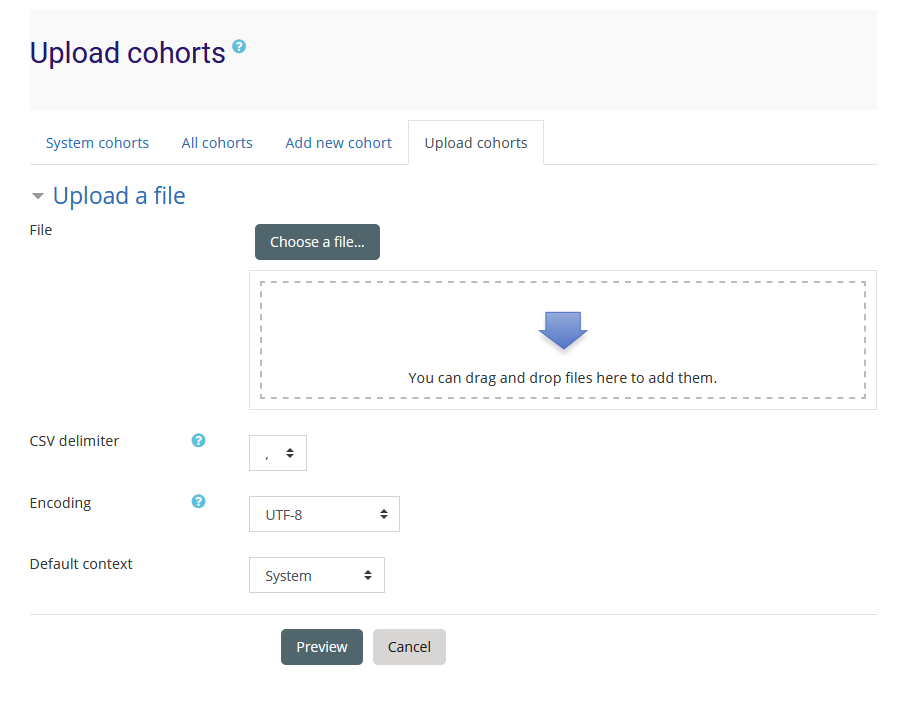Click the chevron beside Upload a file heading
The image size is (904, 701).
pyautogui.click(x=37, y=196)
